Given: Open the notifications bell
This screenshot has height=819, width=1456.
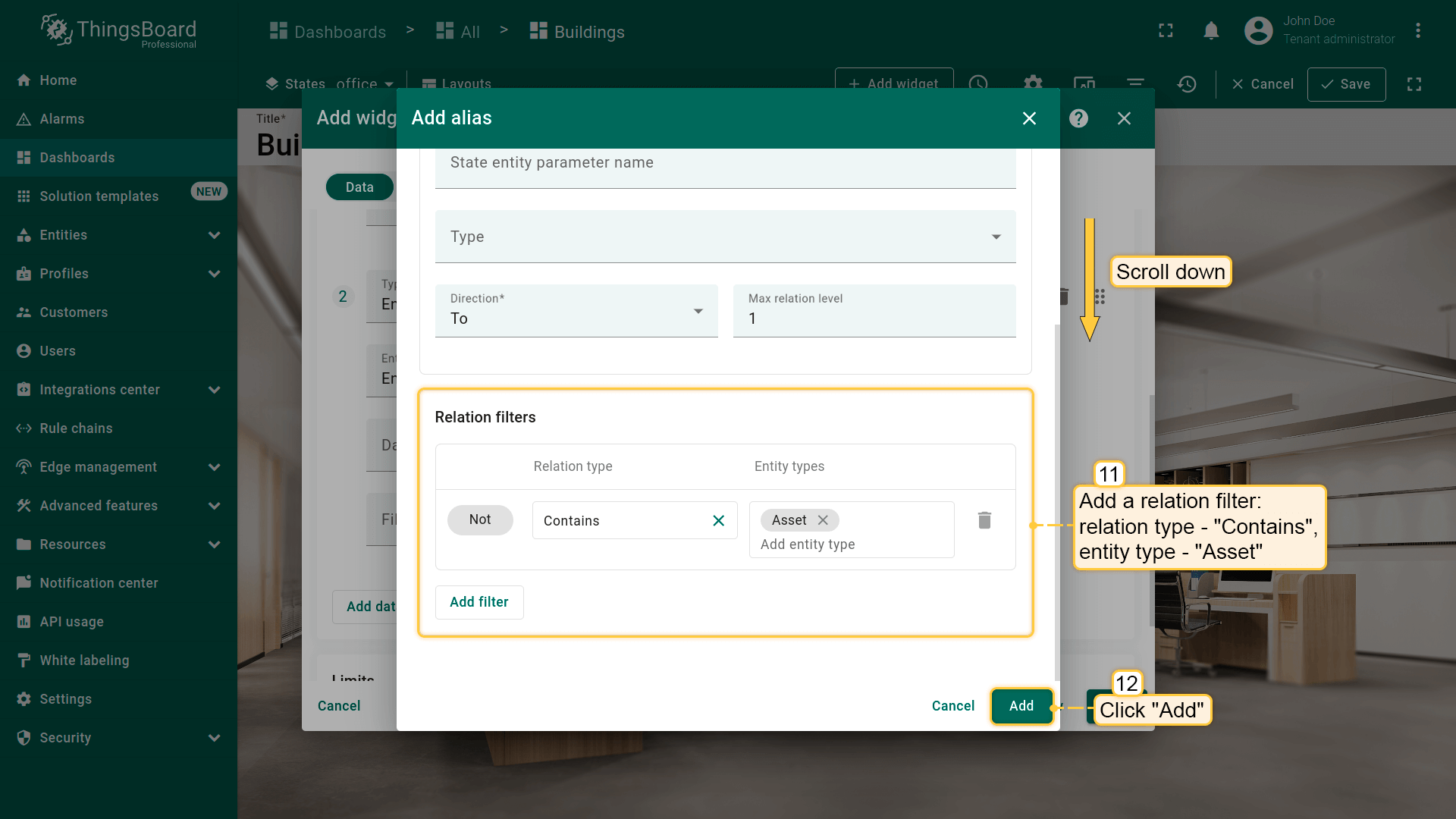Looking at the screenshot, I should 1211,31.
